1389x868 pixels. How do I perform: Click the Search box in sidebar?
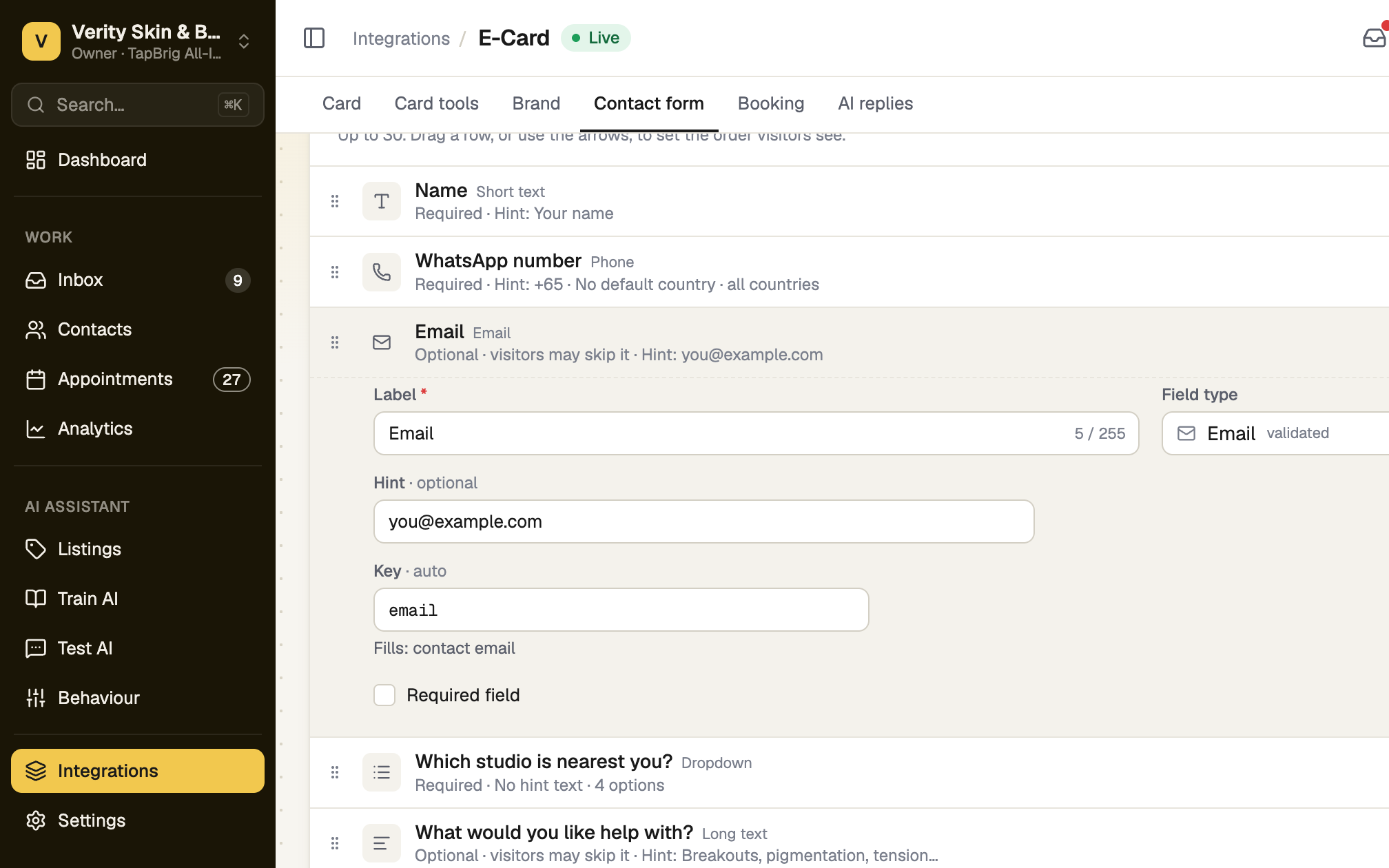coord(138,105)
